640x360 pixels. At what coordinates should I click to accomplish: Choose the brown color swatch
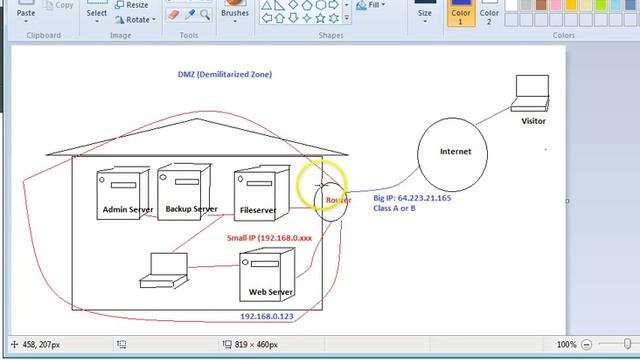coord(541,5)
